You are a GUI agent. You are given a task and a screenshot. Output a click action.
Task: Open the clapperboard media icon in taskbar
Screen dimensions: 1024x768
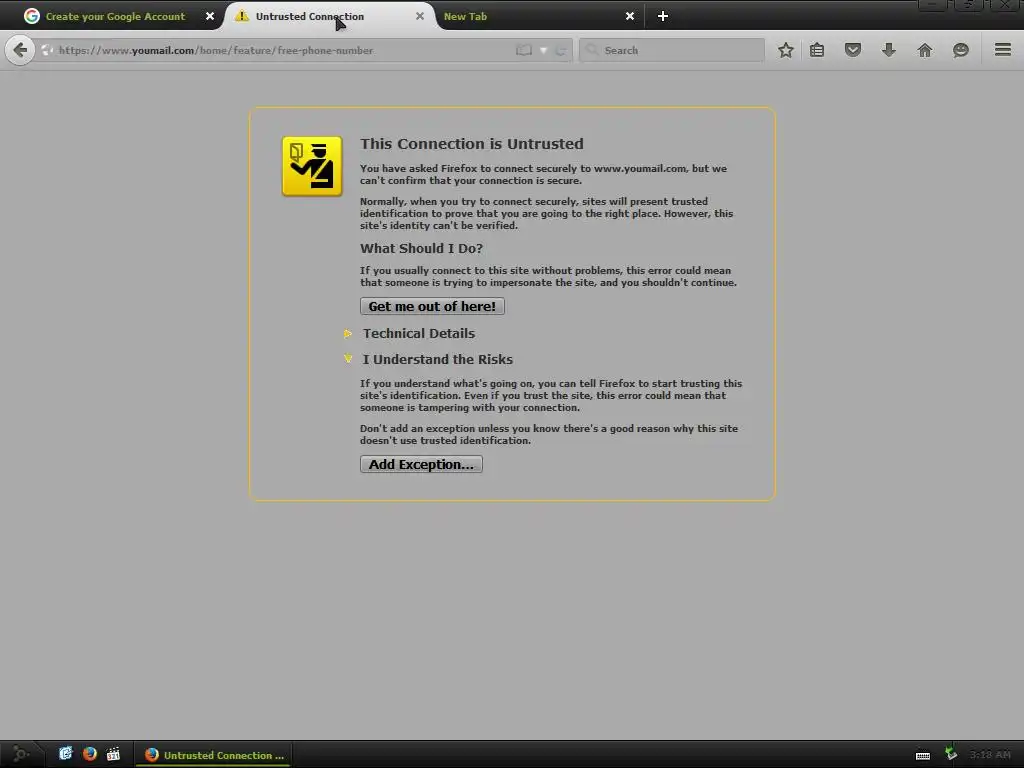(x=114, y=754)
